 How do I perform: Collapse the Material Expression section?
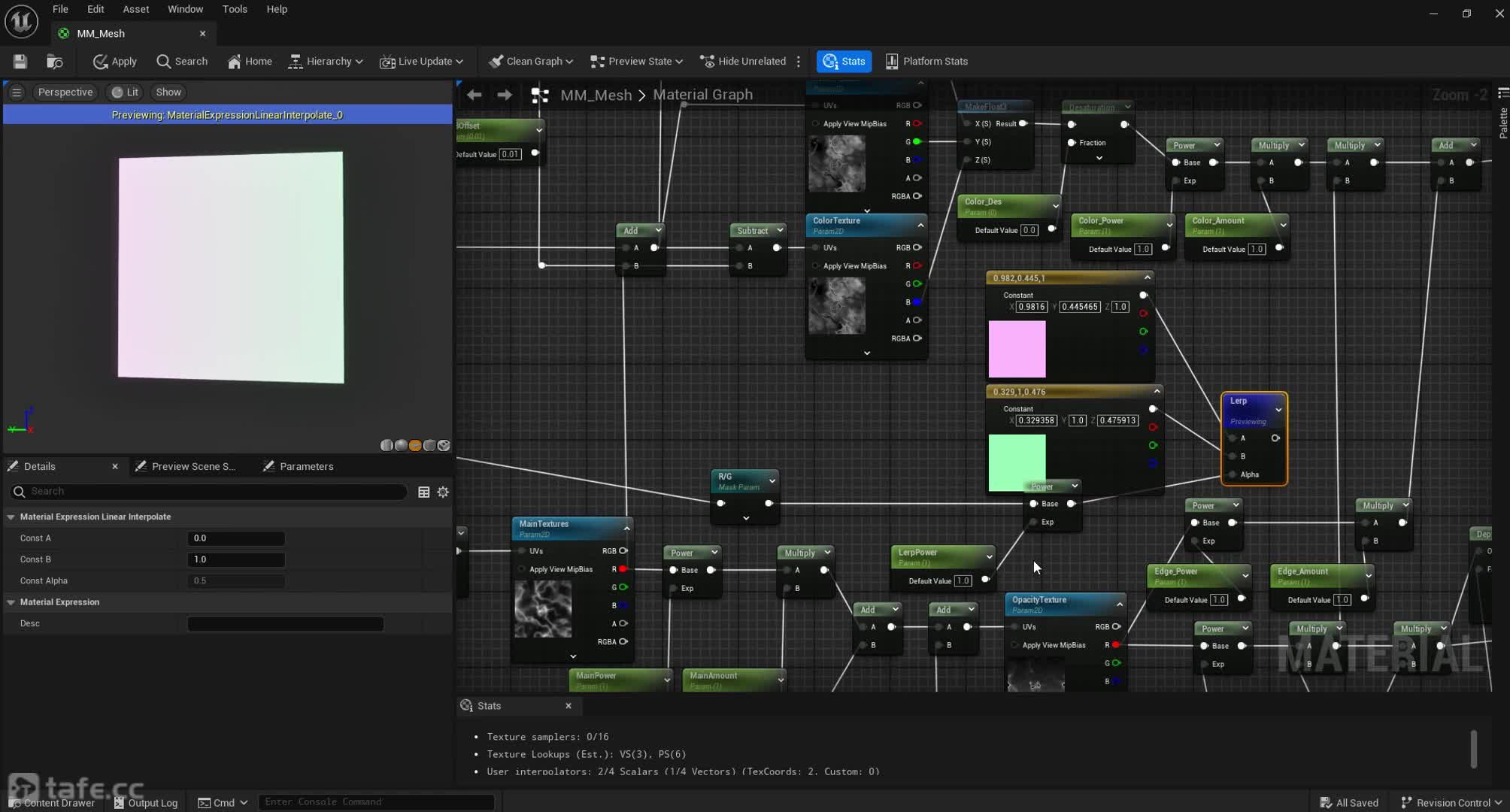pyautogui.click(x=11, y=602)
